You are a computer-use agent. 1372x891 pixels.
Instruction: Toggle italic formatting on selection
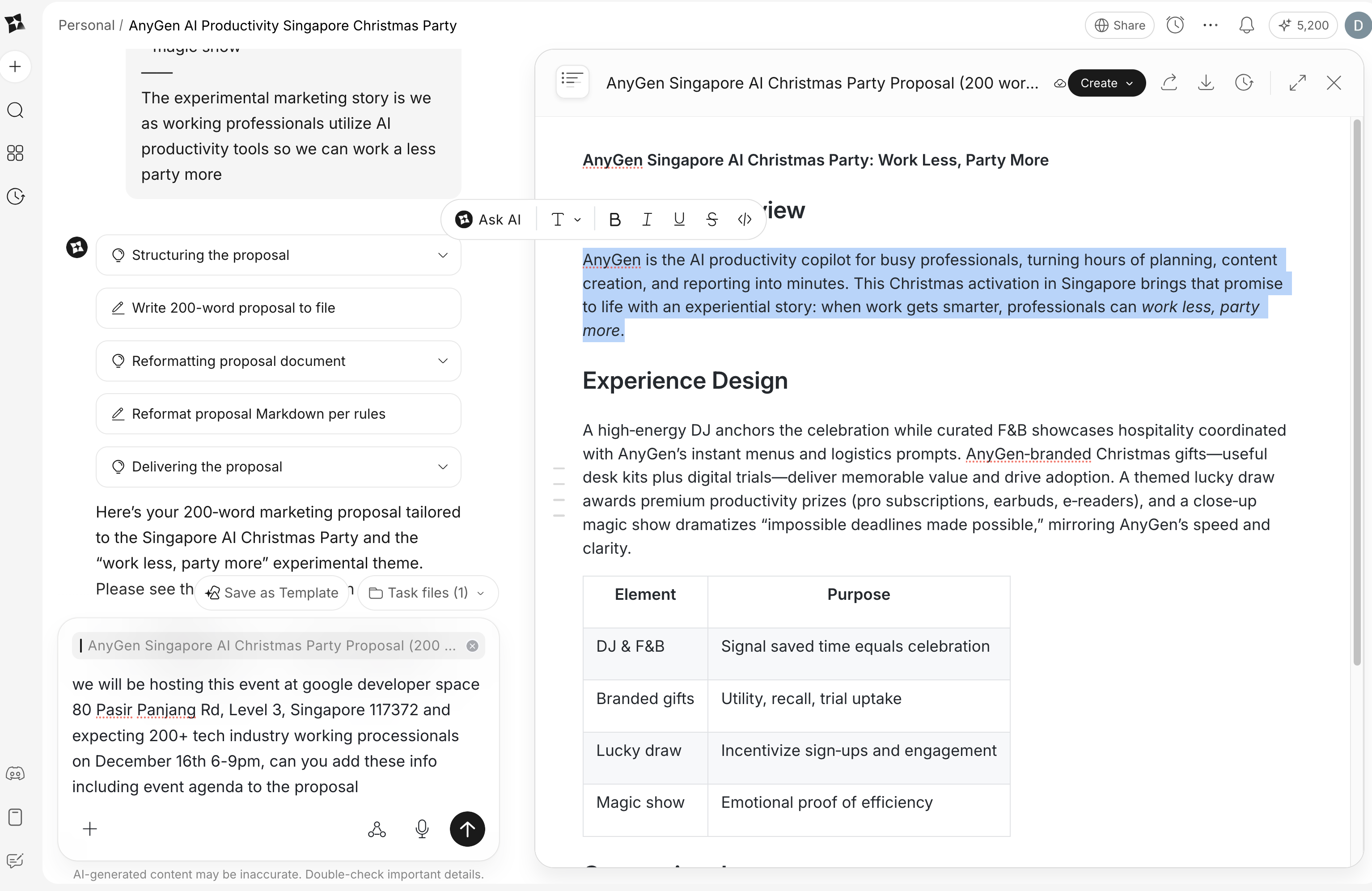[x=647, y=220]
